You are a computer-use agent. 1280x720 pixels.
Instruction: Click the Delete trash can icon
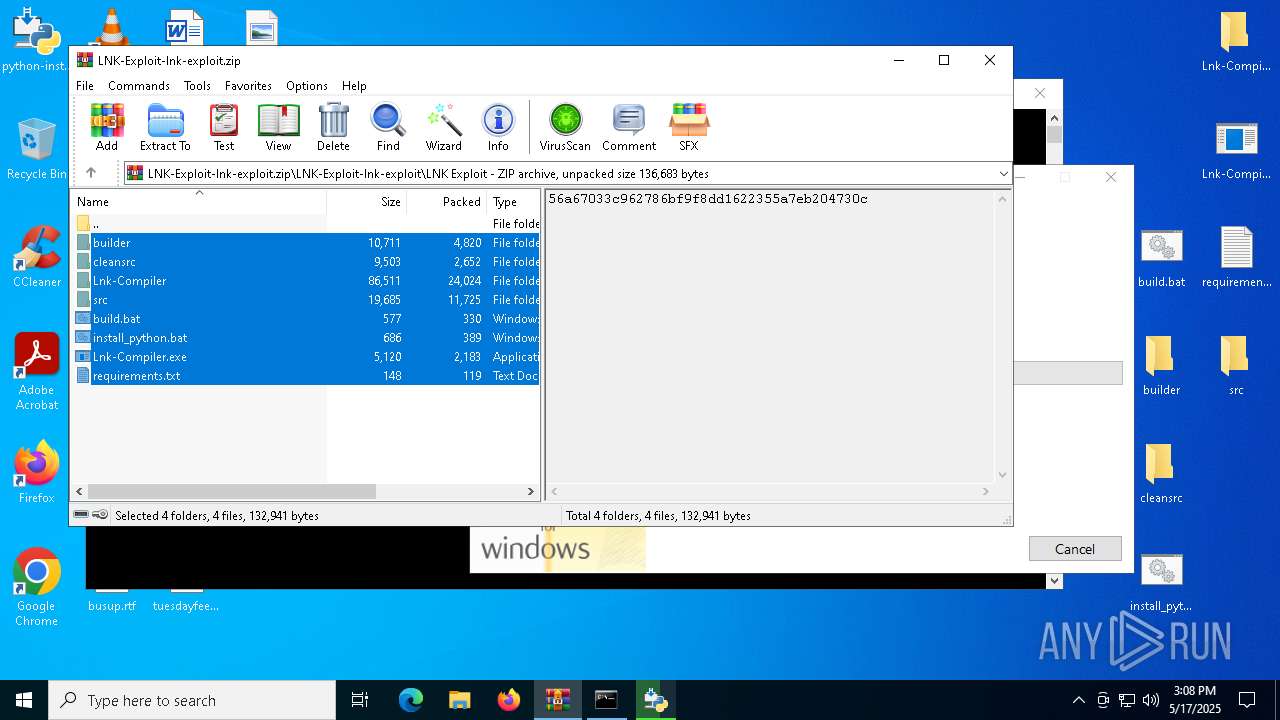[333, 127]
